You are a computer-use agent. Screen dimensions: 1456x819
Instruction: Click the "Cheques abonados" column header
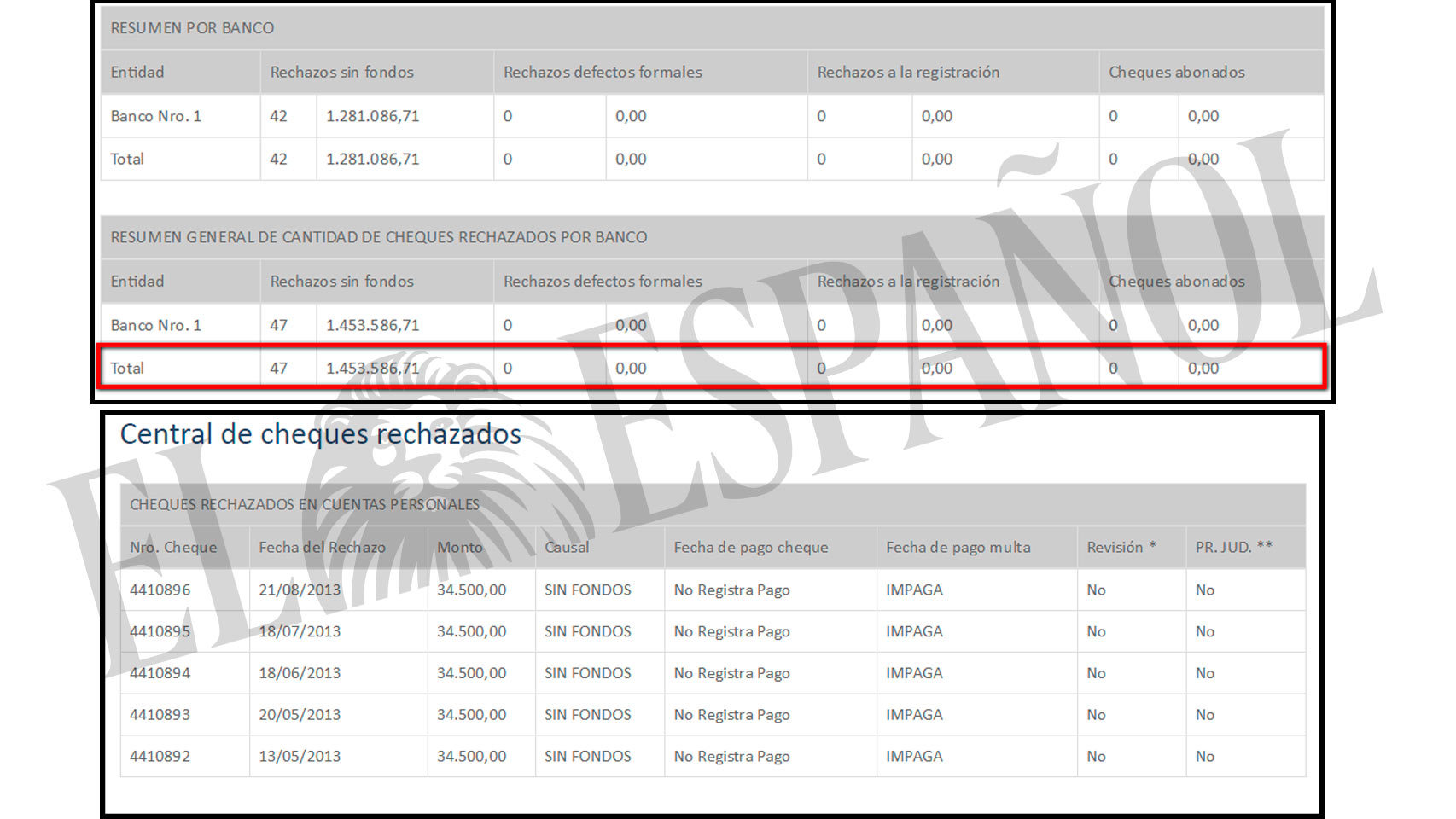coord(1176,72)
